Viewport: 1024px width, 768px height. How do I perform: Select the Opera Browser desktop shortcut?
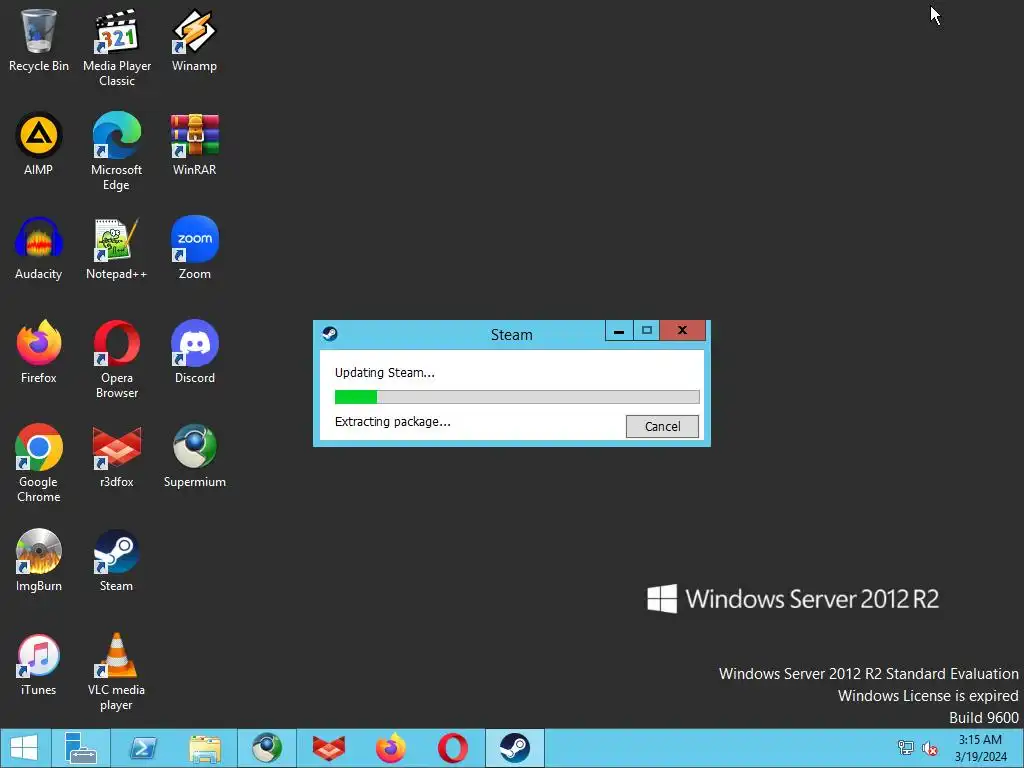pyautogui.click(x=117, y=359)
